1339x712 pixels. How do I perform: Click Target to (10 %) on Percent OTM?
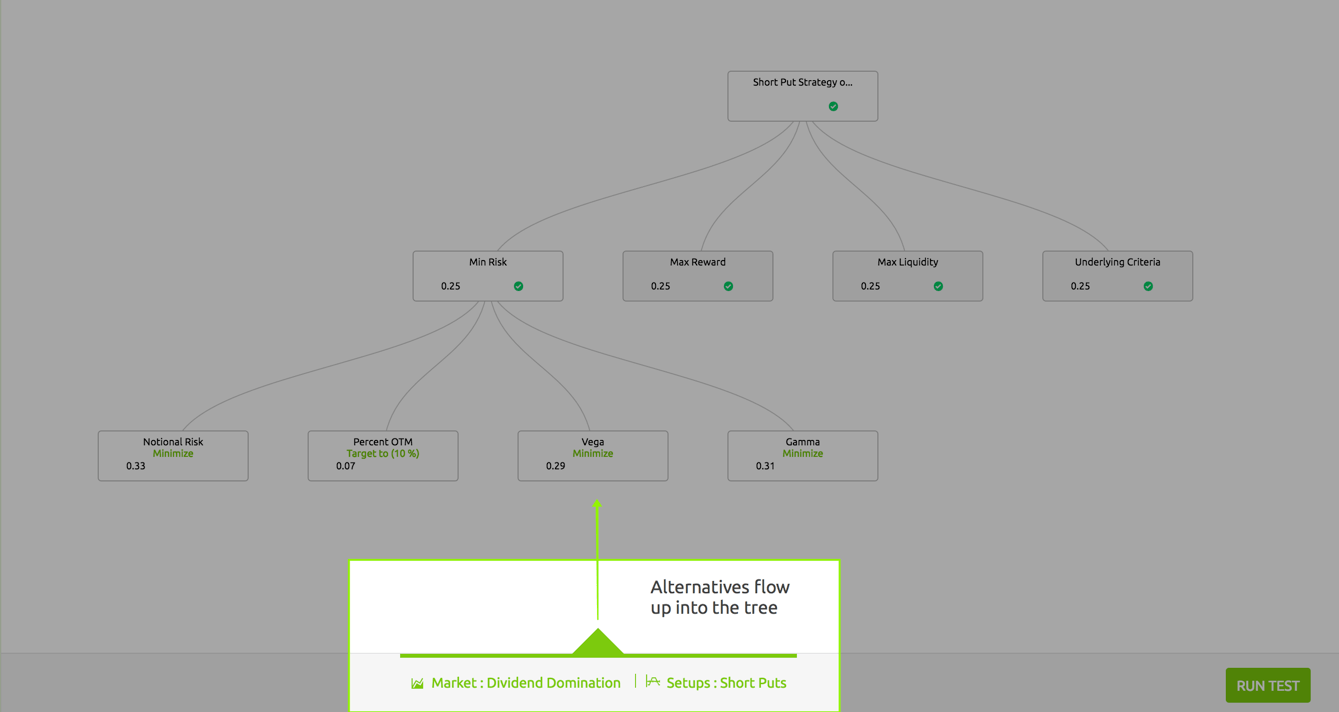pyautogui.click(x=382, y=452)
